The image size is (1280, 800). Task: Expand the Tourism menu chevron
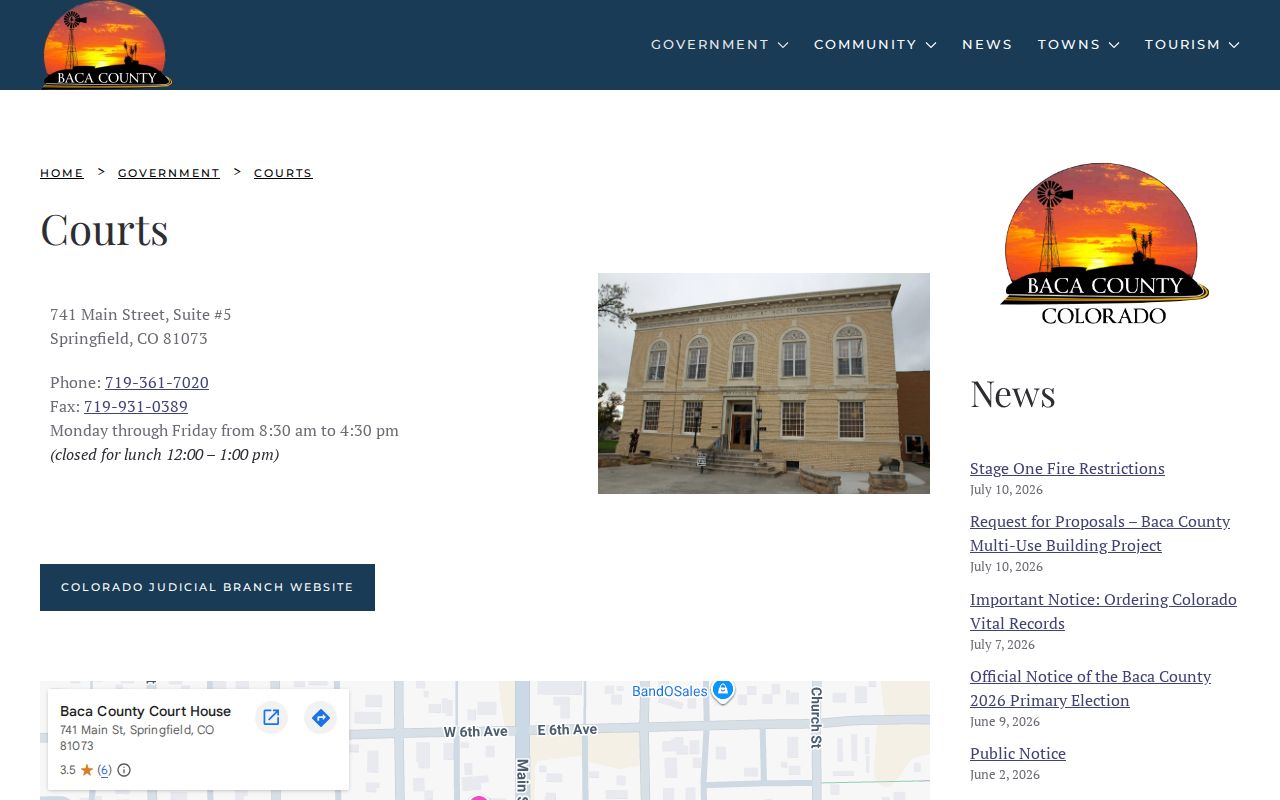pyautogui.click(x=1234, y=45)
